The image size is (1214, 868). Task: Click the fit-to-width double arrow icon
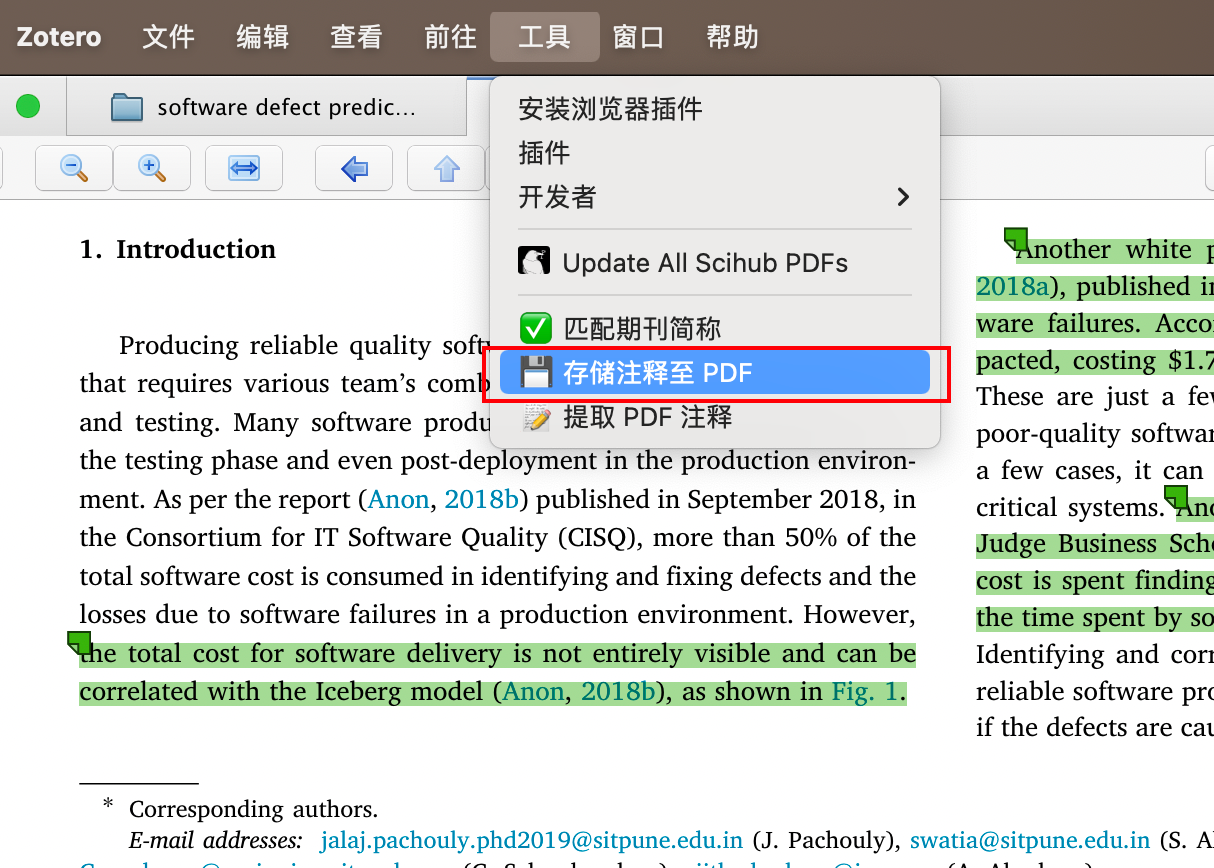tap(243, 168)
